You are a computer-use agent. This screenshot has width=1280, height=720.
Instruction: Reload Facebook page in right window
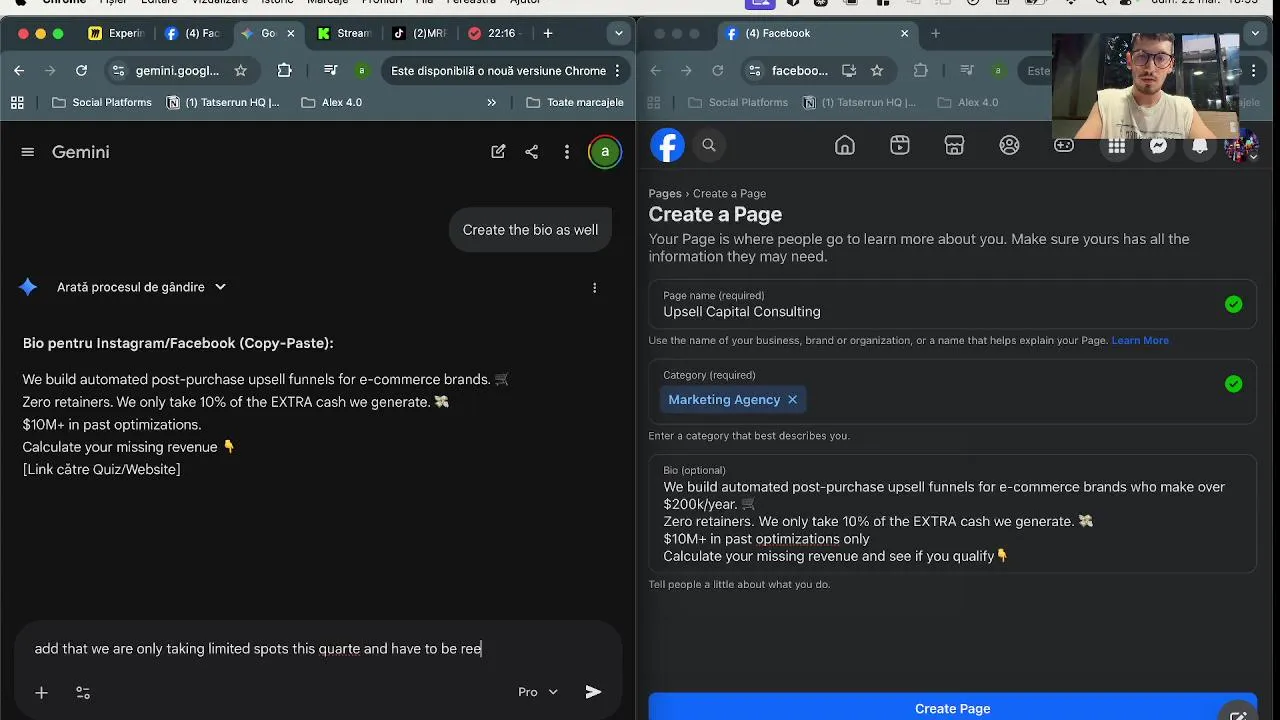click(717, 71)
